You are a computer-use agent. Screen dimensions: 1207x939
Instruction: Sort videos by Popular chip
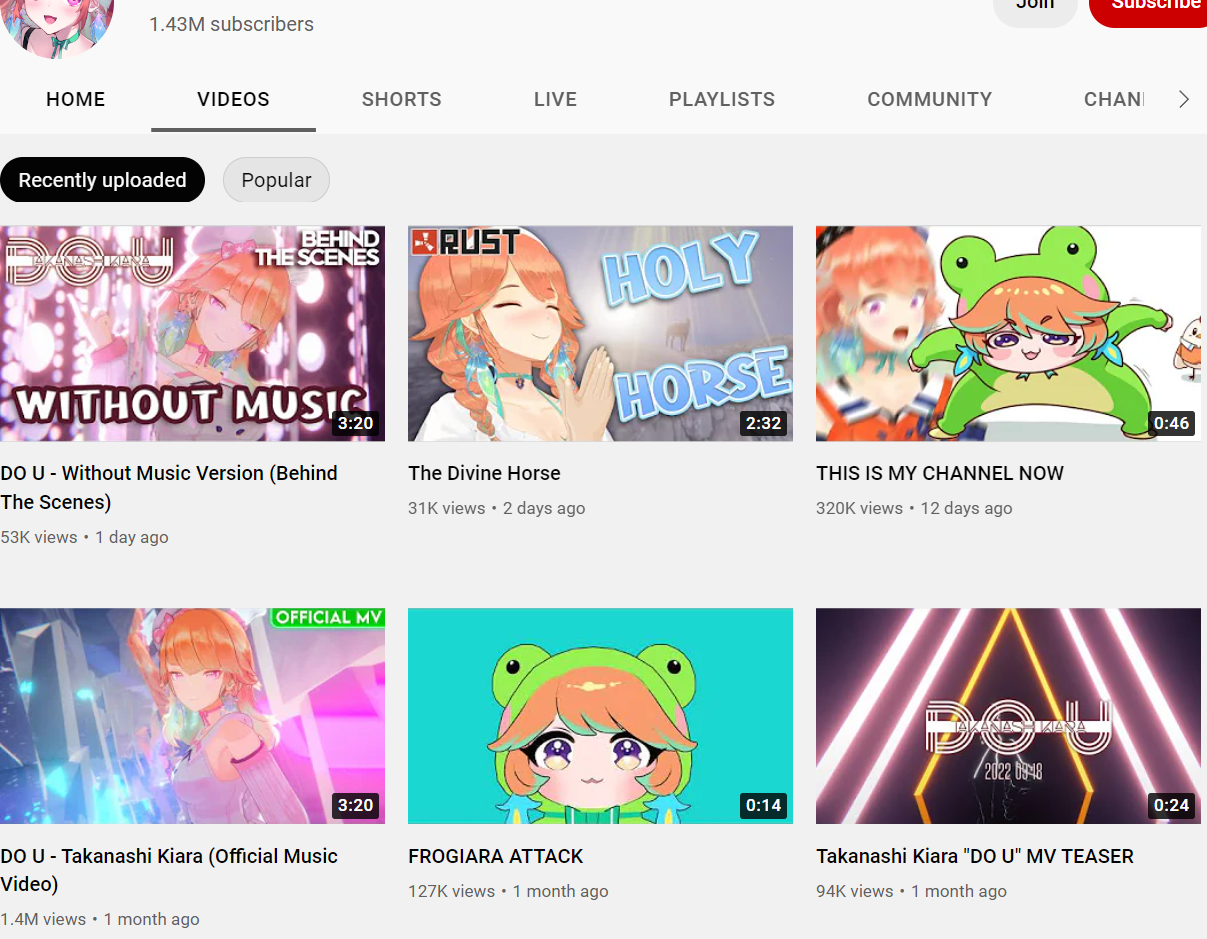[276, 180]
